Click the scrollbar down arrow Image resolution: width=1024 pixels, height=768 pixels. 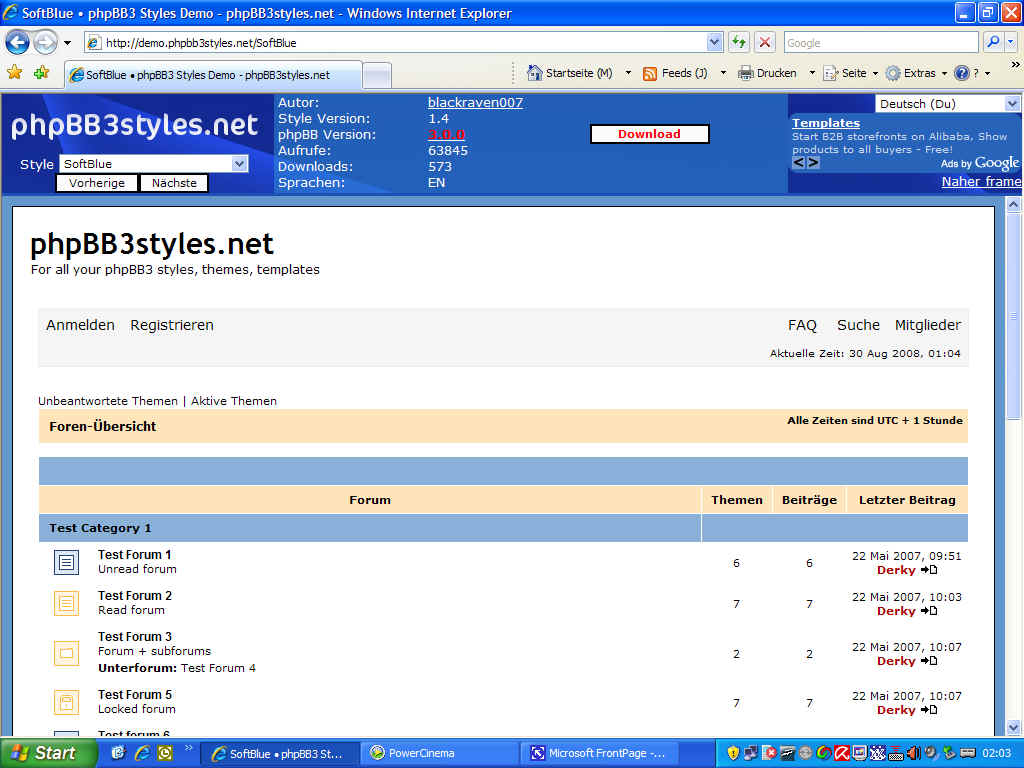(1014, 727)
